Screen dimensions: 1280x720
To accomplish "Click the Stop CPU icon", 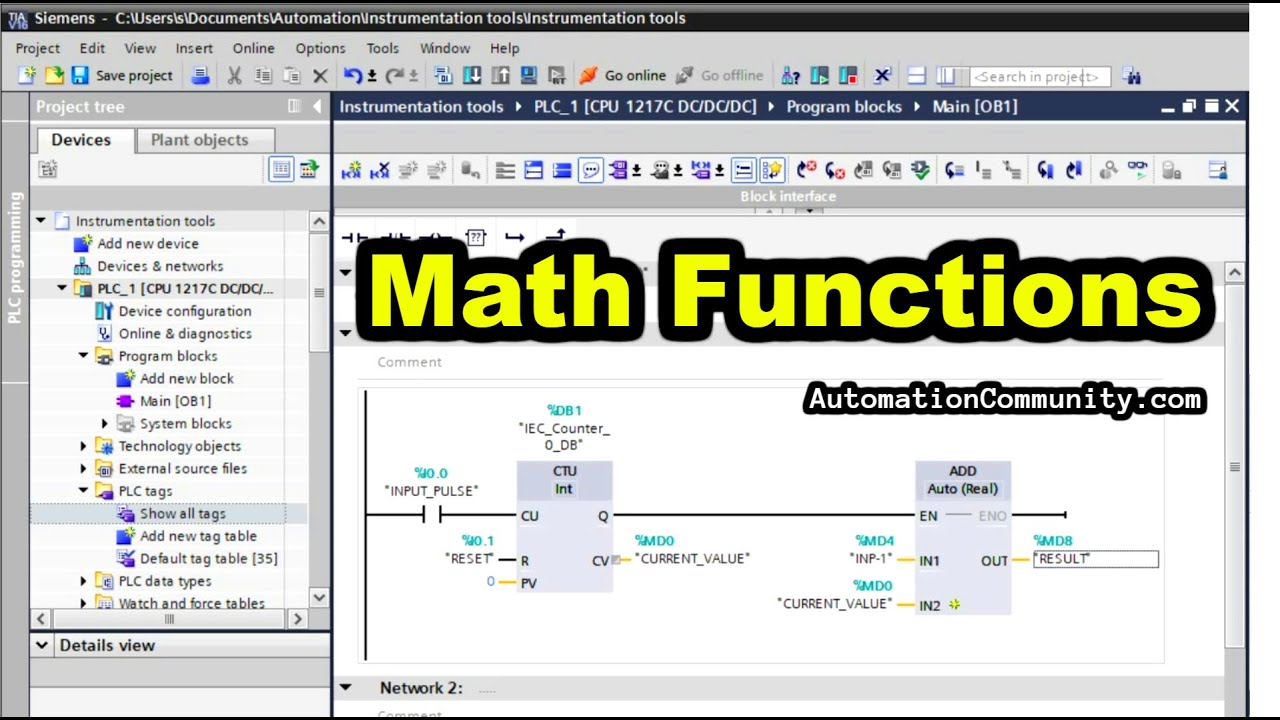I will click(848, 75).
